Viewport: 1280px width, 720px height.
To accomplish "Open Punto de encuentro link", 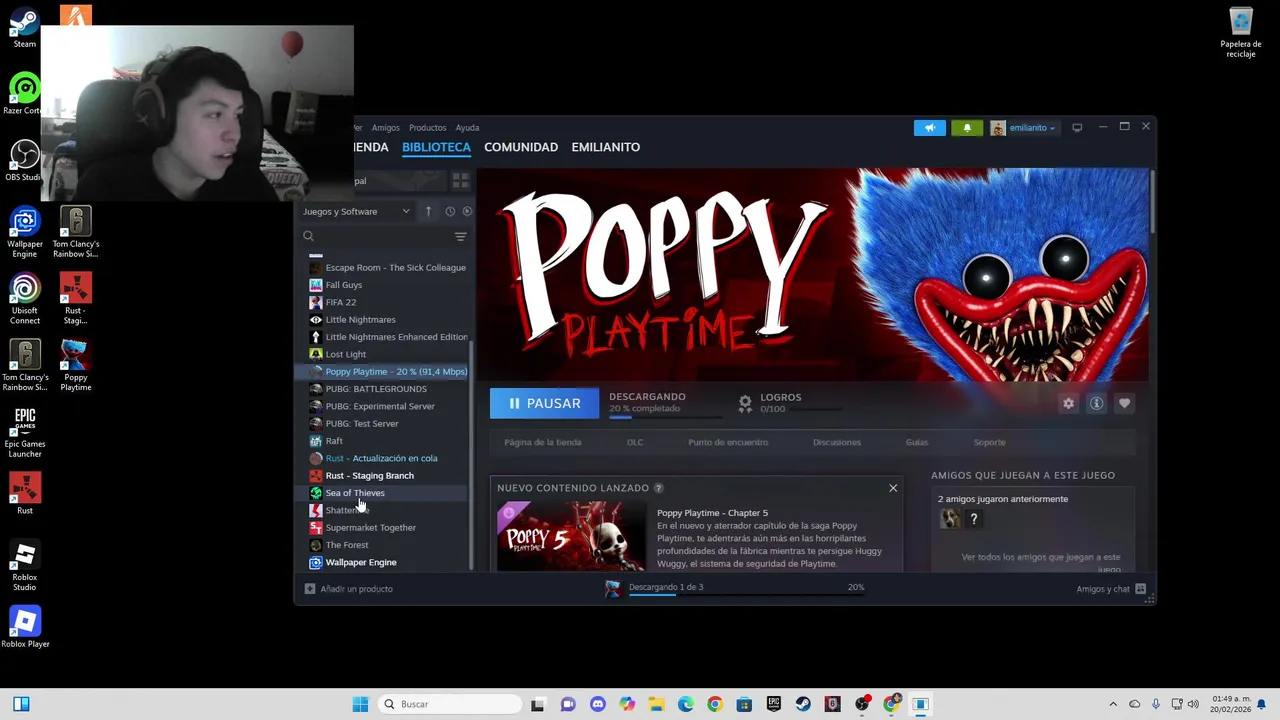I will pos(728,442).
